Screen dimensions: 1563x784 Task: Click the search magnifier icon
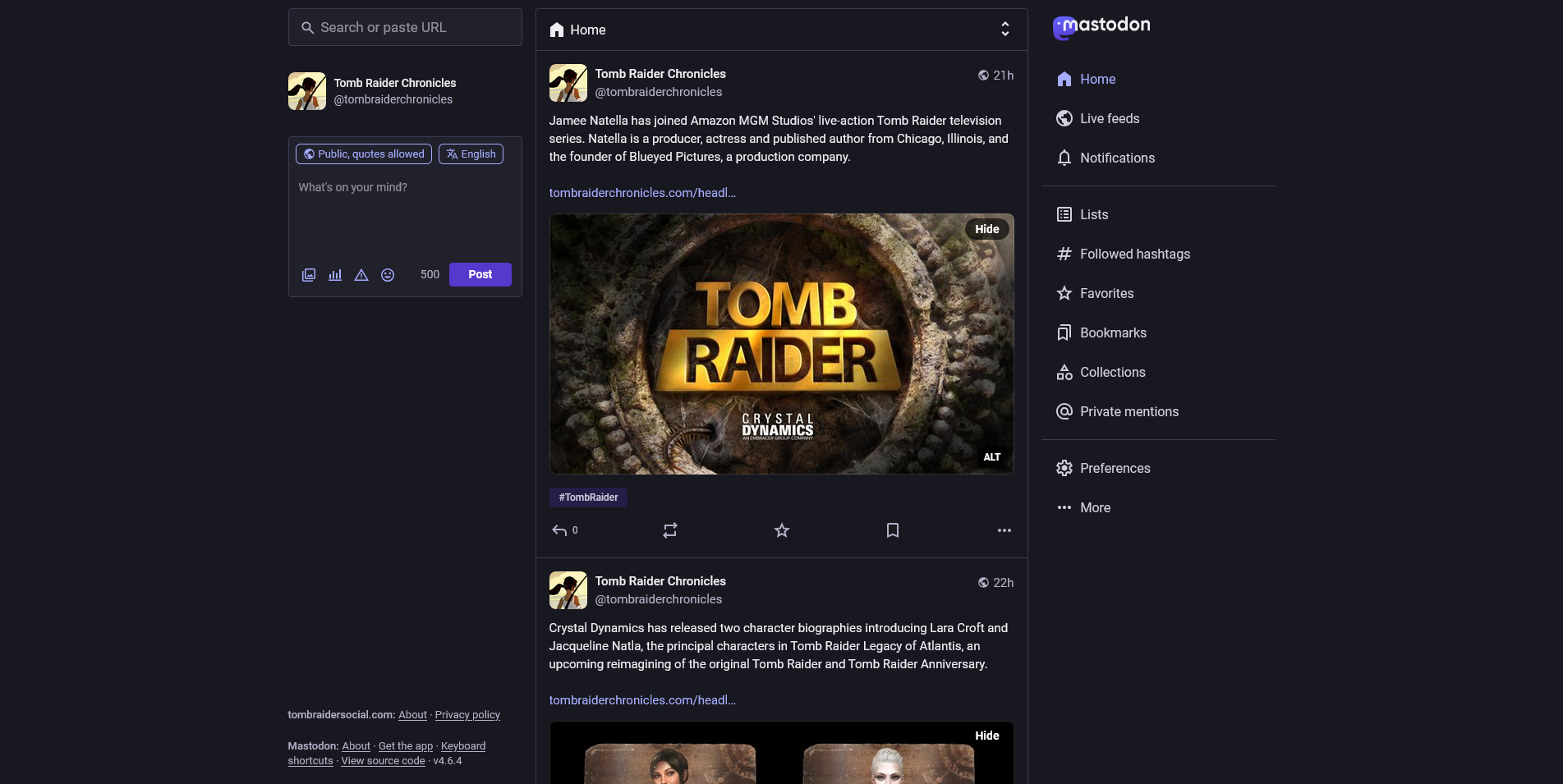pos(307,28)
